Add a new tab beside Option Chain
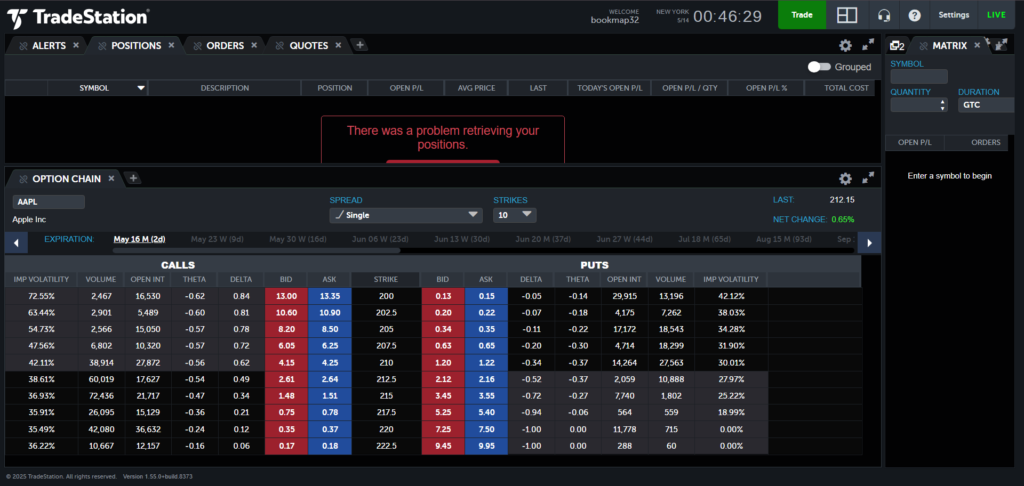Screen dimensions: 1024x486 pyautogui.click(x=134, y=178)
